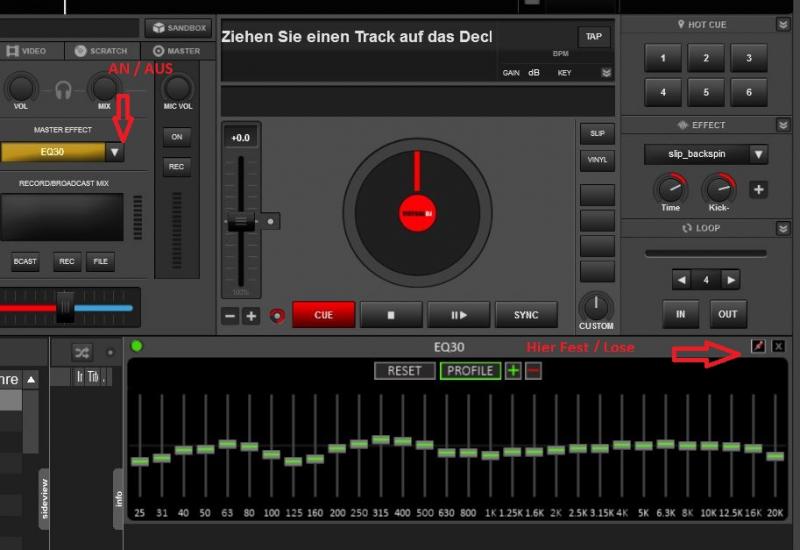Click the SYNC button
This screenshot has height=550, width=800.
pos(526,315)
